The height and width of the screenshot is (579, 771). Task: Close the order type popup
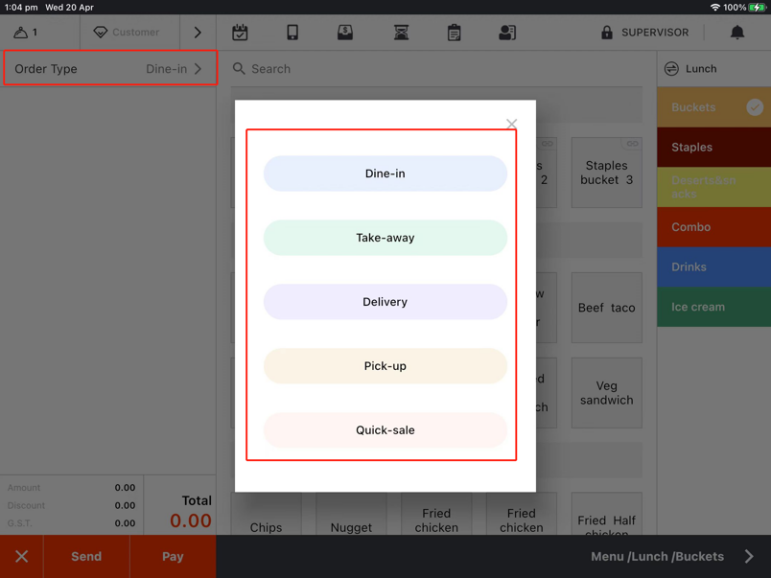(511, 124)
